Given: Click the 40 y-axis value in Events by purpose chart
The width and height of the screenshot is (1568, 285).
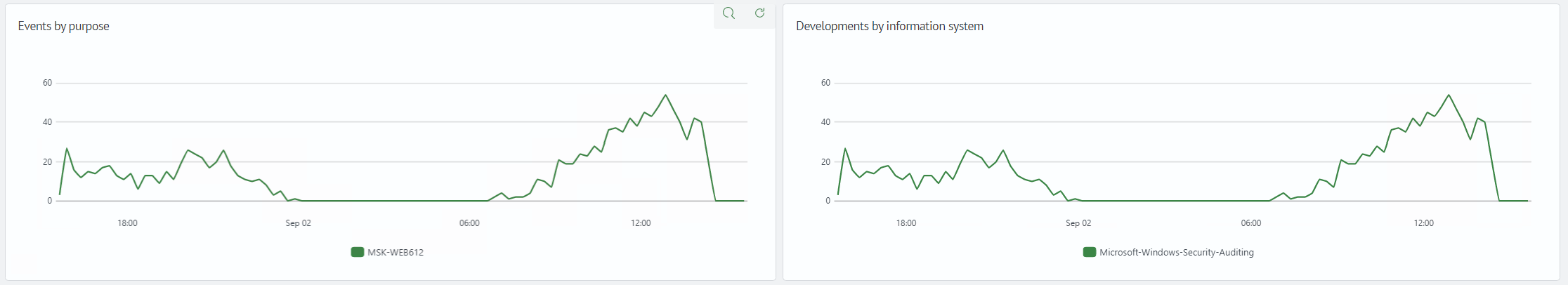Looking at the screenshot, I should [47, 122].
